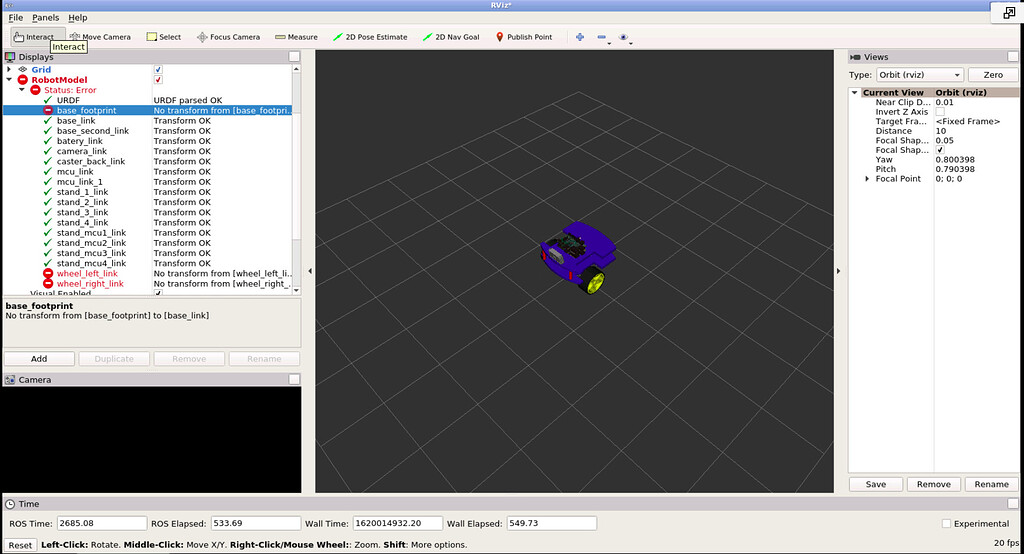The height and width of the screenshot is (554, 1024).
Task: Click the minus remove-tool icon
Action: [601, 37]
